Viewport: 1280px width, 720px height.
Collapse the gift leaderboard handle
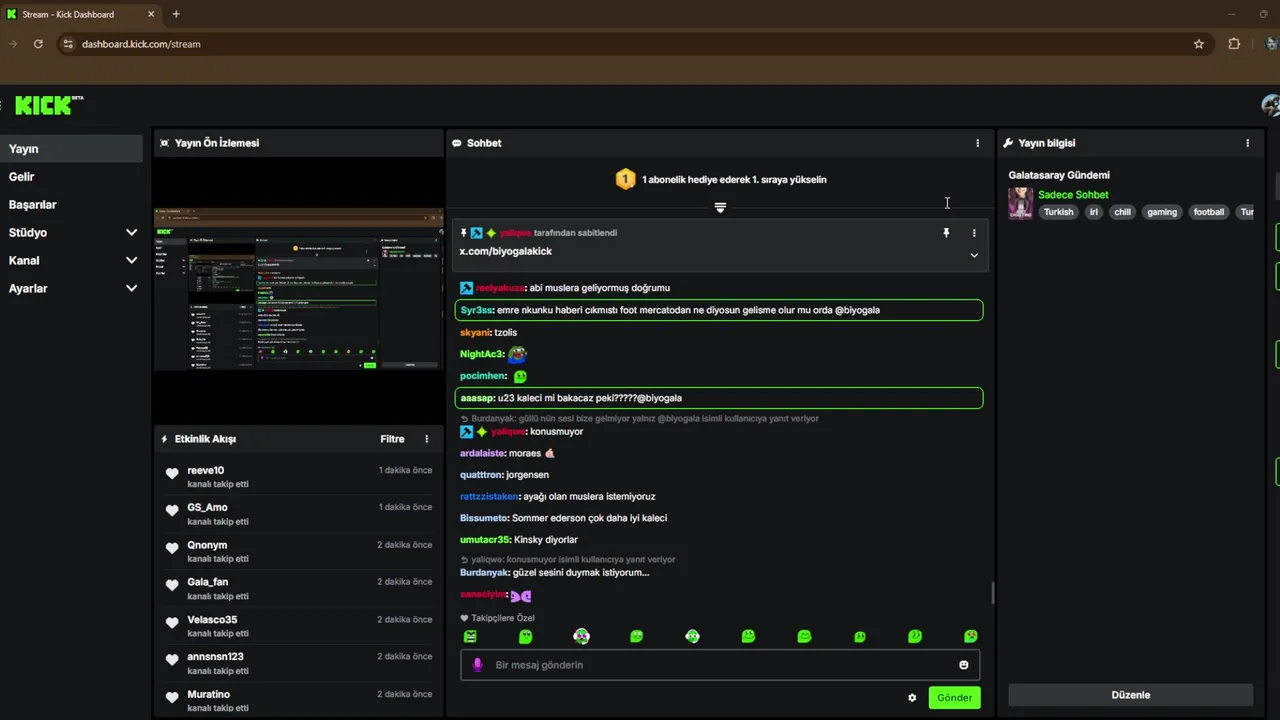click(x=720, y=207)
